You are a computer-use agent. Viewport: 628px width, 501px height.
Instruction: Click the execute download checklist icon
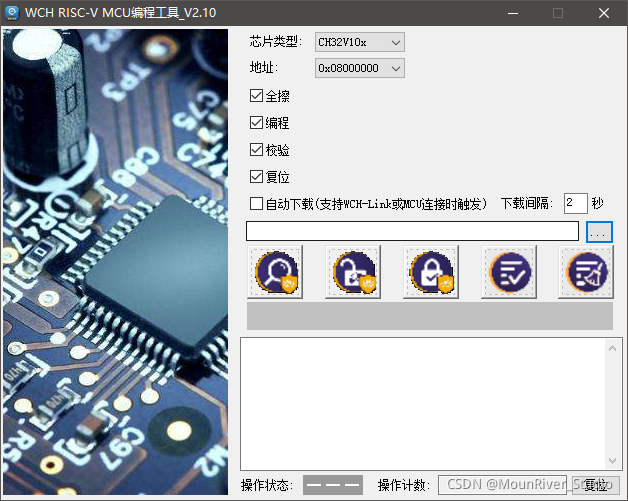[x=509, y=272]
